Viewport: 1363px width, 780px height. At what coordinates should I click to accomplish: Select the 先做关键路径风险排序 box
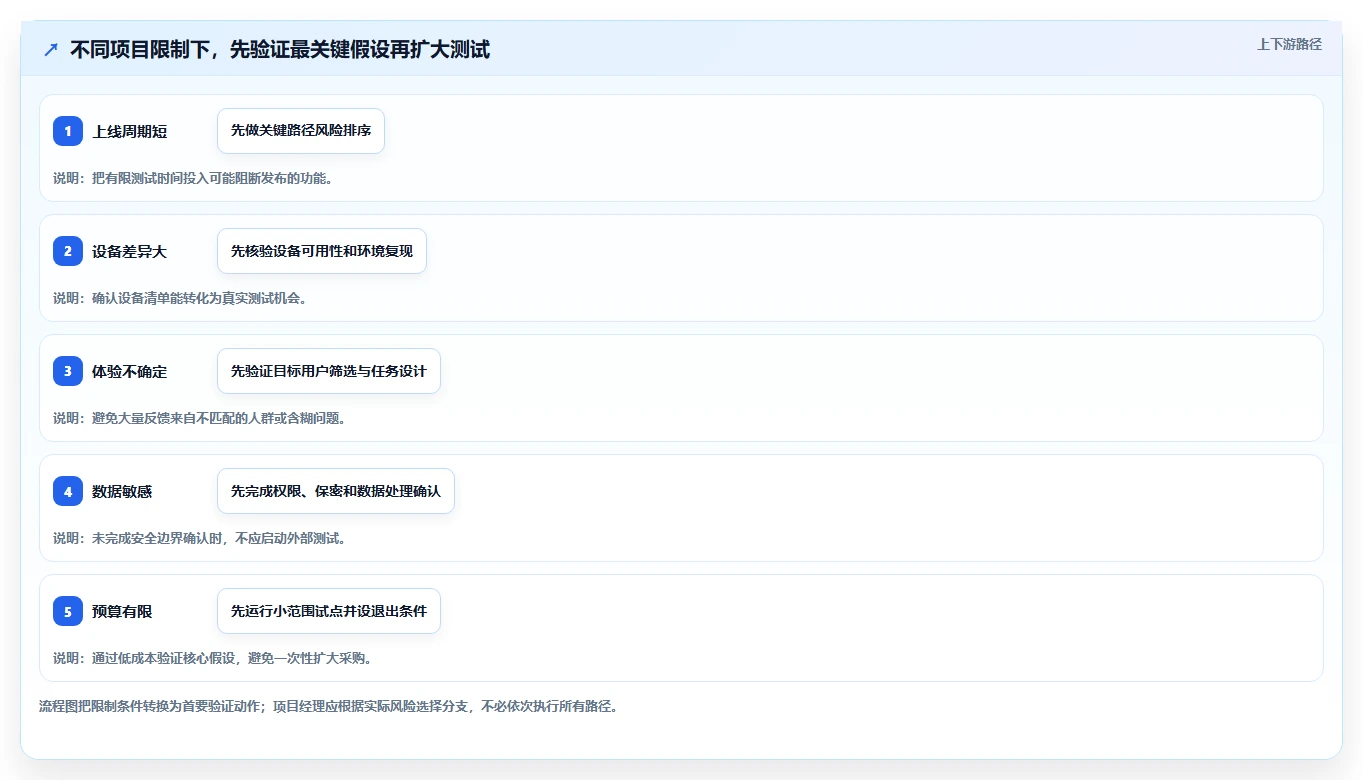(x=301, y=131)
